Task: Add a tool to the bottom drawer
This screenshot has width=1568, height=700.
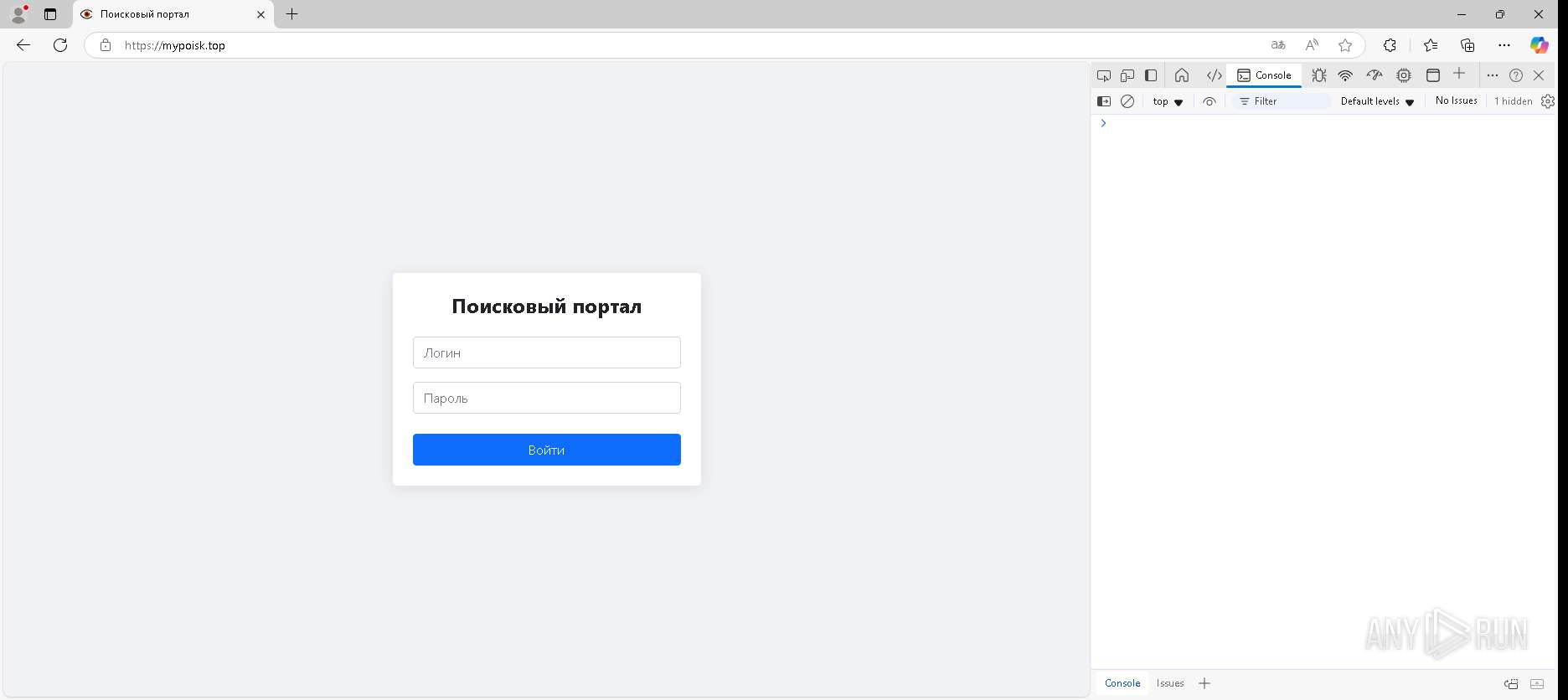Action: [1204, 683]
